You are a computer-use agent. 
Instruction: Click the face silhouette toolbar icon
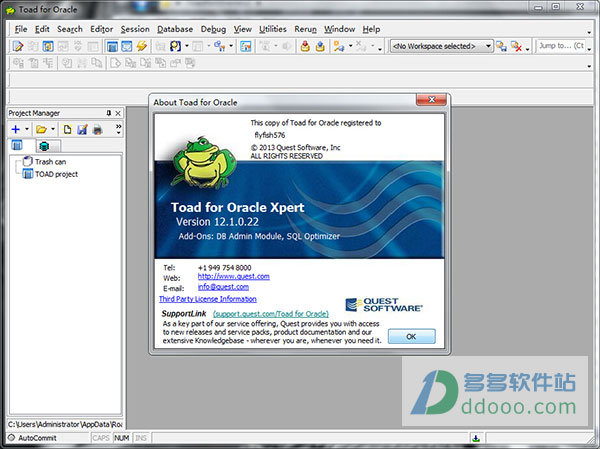[175, 46]
